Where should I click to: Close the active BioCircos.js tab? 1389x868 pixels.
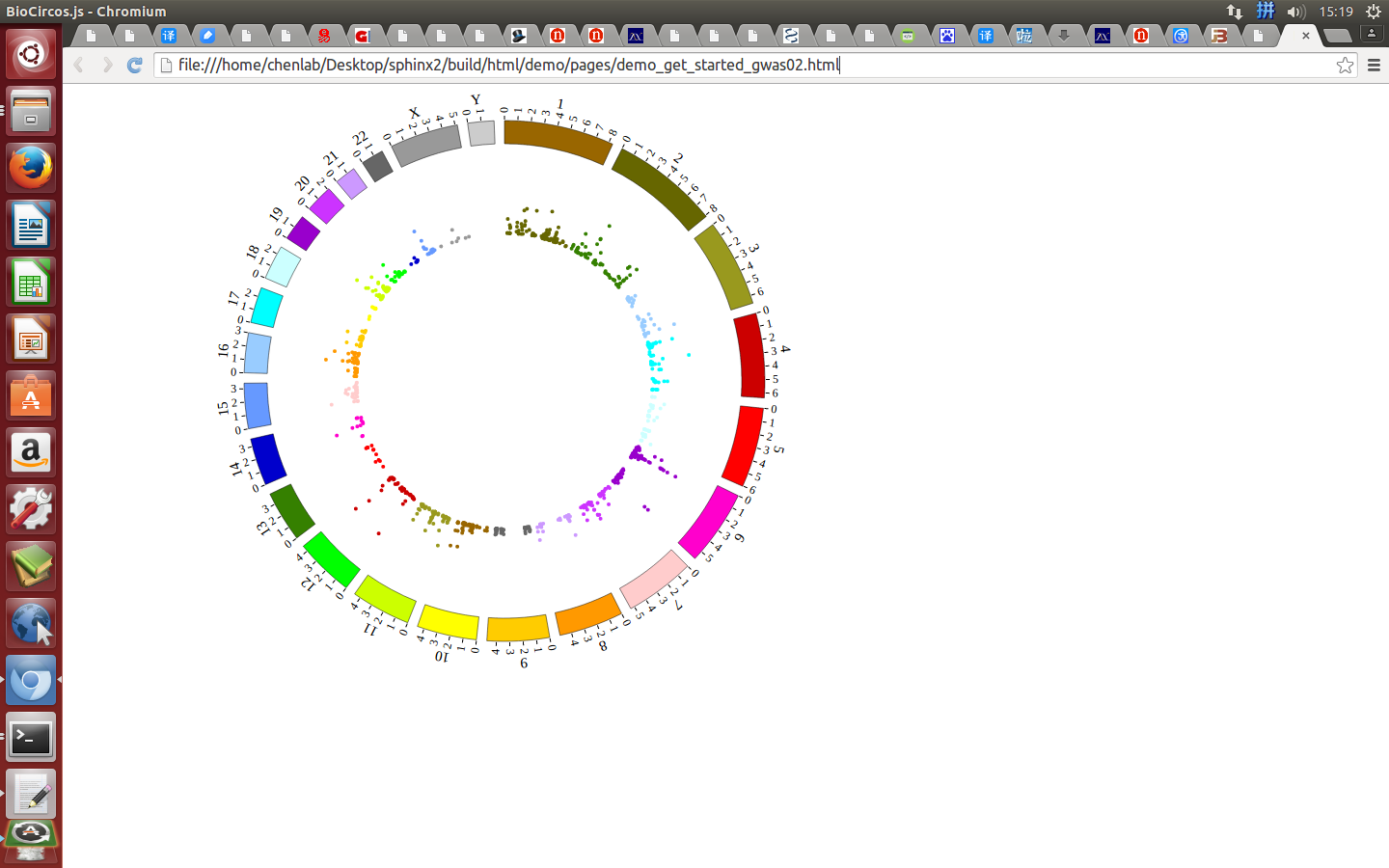(1305, 36)
